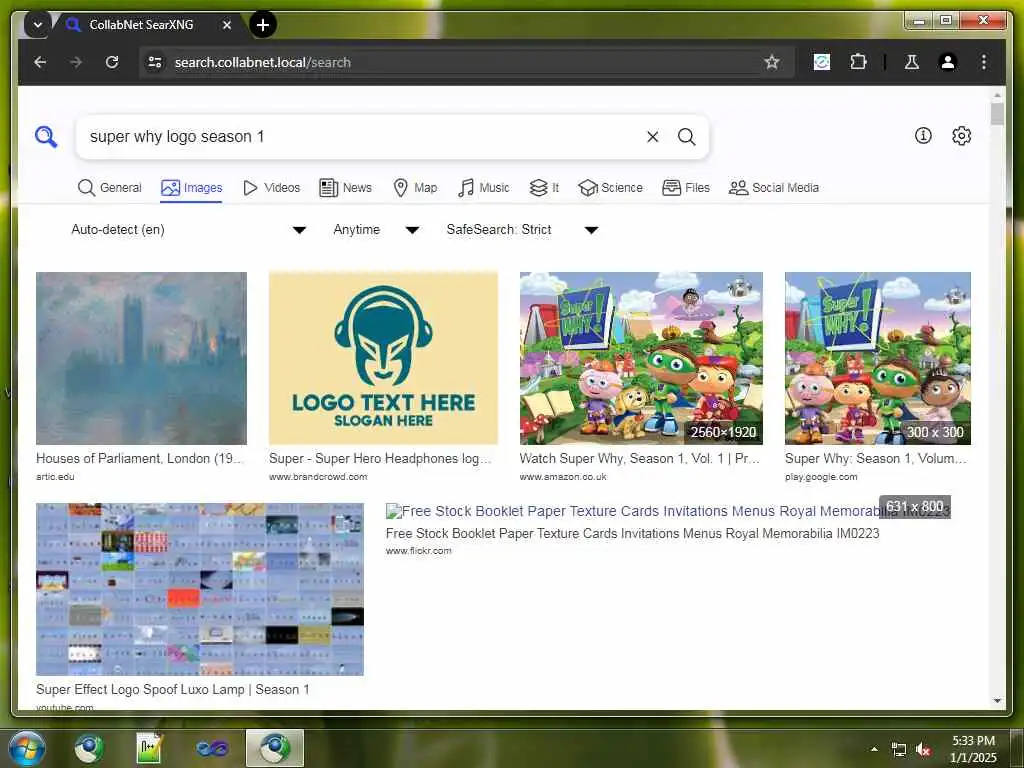Screen dimensions: 1024x768
Task: Click the address bar URL
Action: tap(263, 62)
